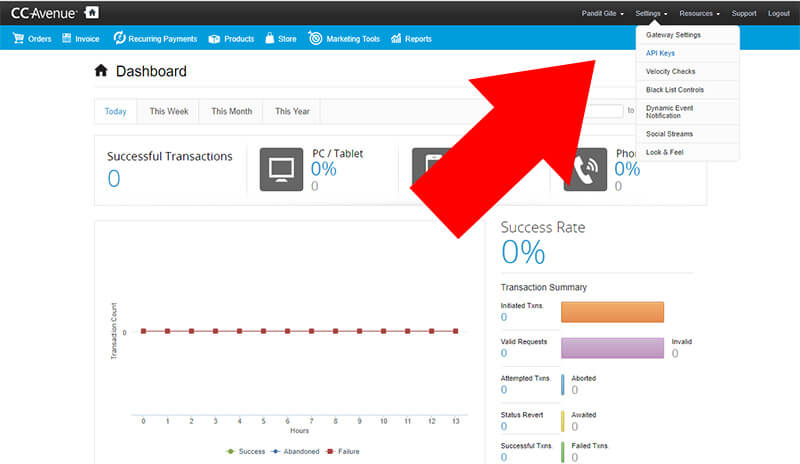The image size is (800, 464).
Task: Open the Support link
Action: (x=744, y=14)
